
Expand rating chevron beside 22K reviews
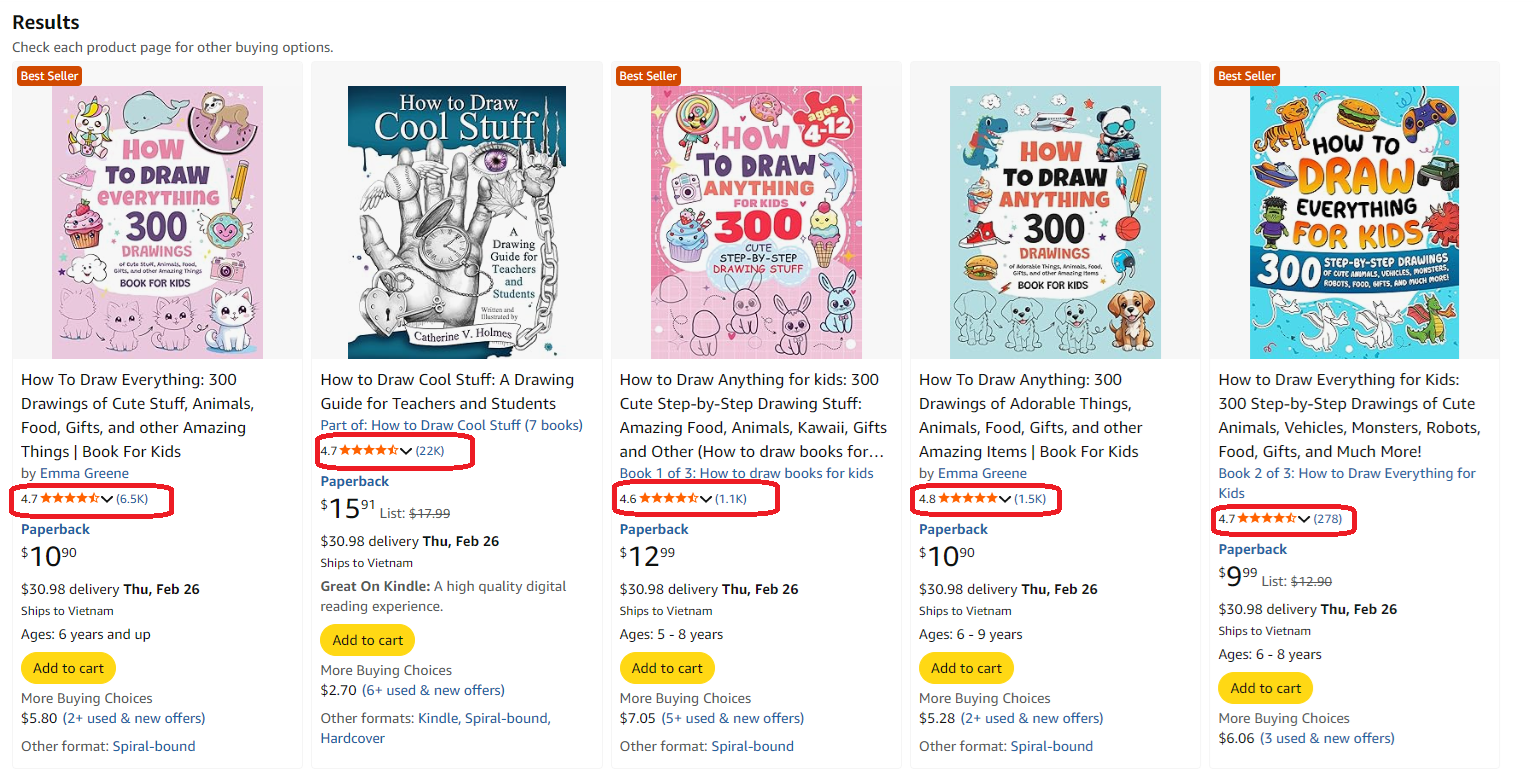(406, 452)
